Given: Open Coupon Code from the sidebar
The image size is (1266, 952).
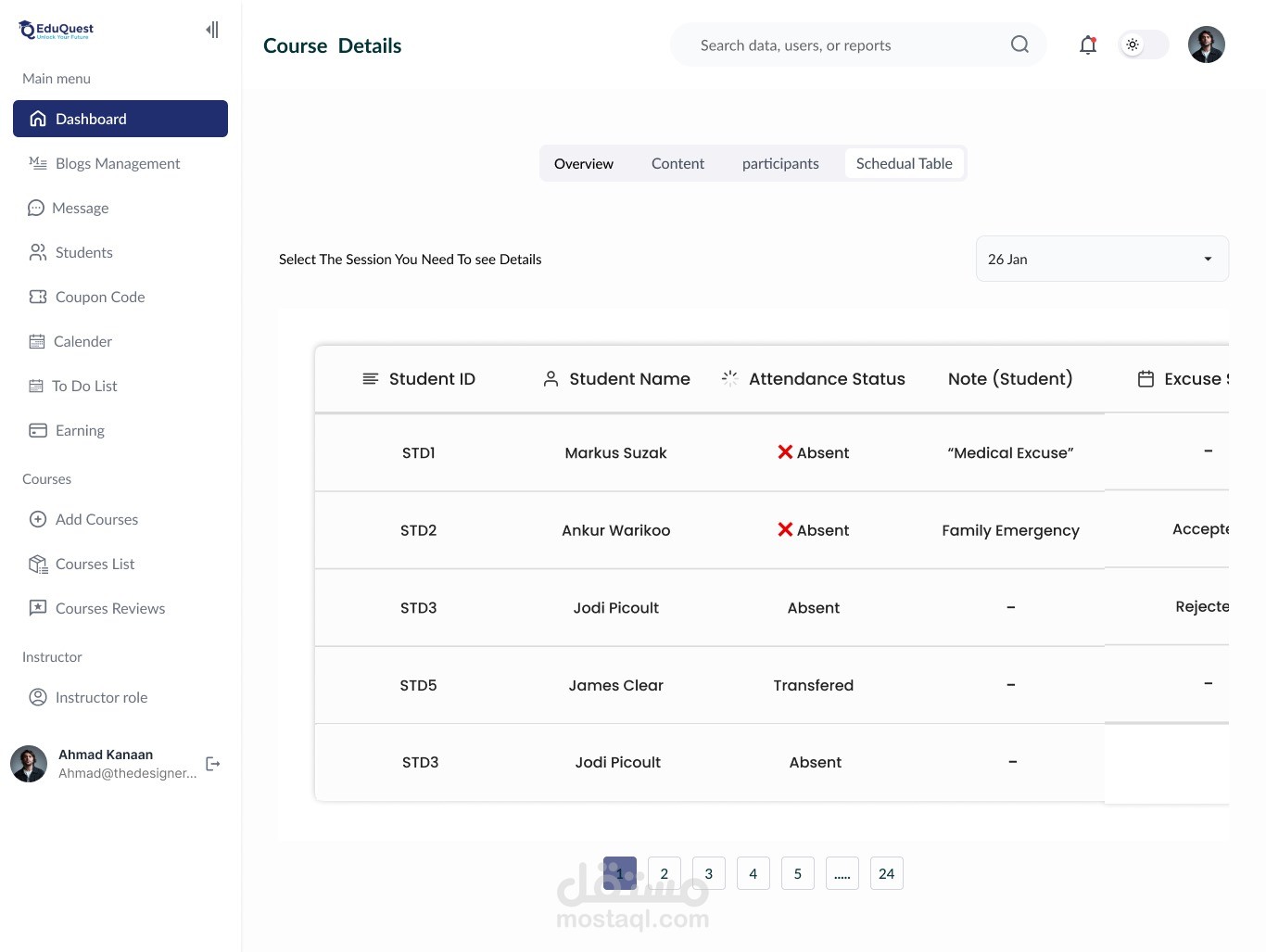Looking at the screenshot, I should pos(100,297).
